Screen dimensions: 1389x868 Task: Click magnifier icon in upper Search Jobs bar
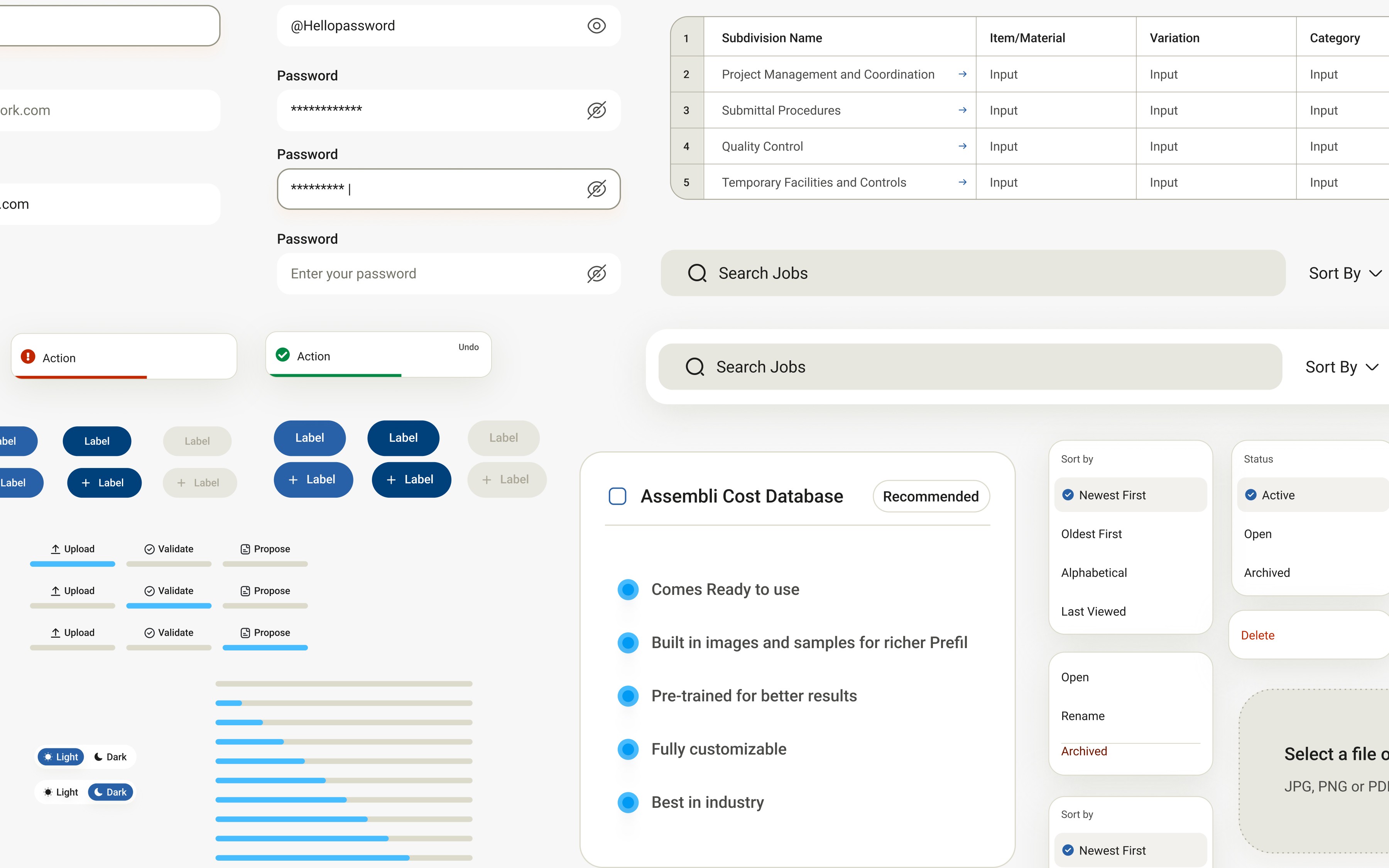click(x=697, y=273)
